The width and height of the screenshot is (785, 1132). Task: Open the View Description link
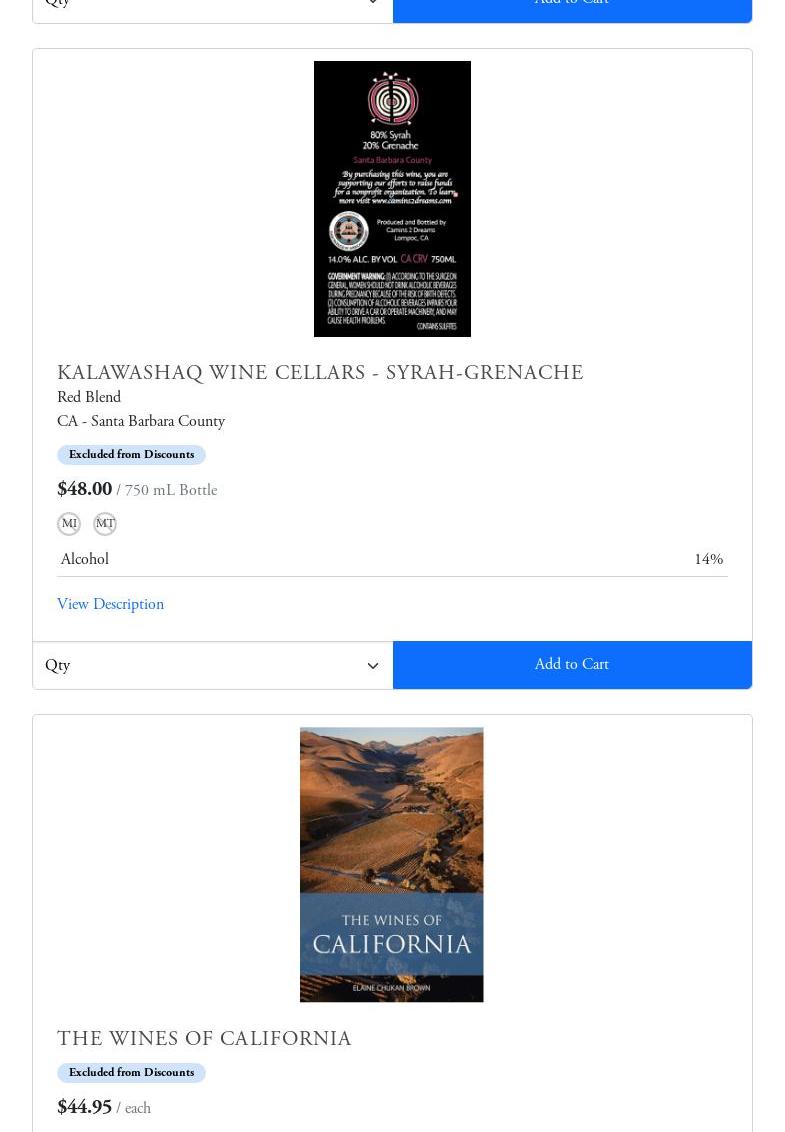pyautogui.click(x=110, y=604)
